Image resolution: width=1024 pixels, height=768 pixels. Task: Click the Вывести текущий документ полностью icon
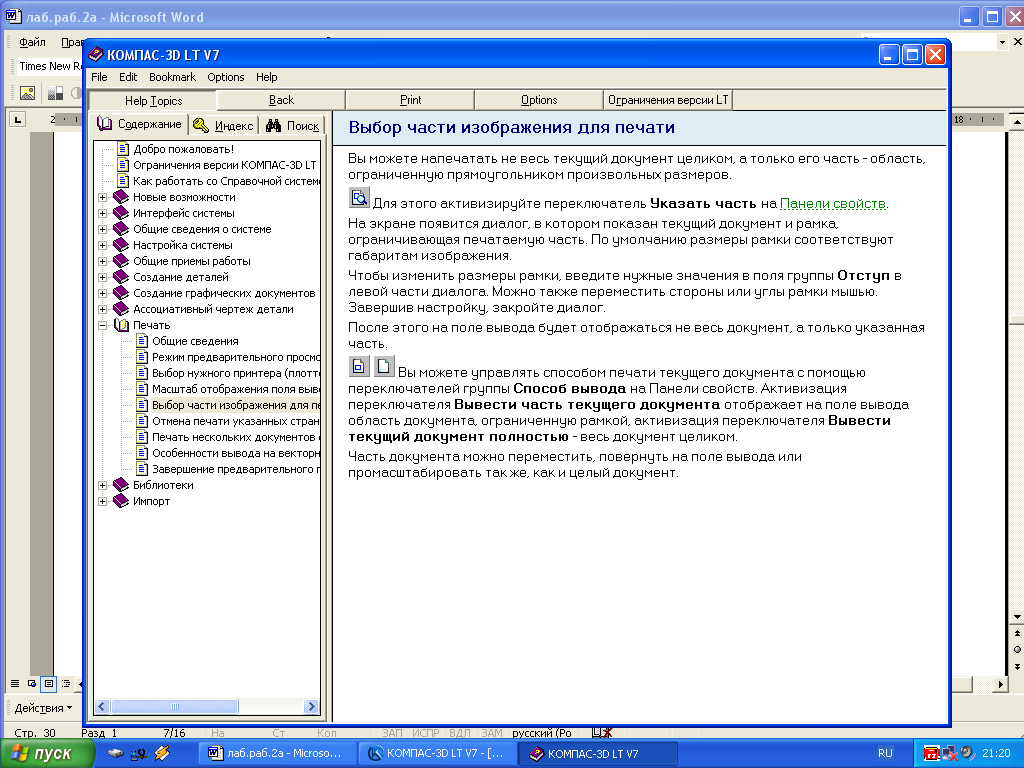click(383, 367)
